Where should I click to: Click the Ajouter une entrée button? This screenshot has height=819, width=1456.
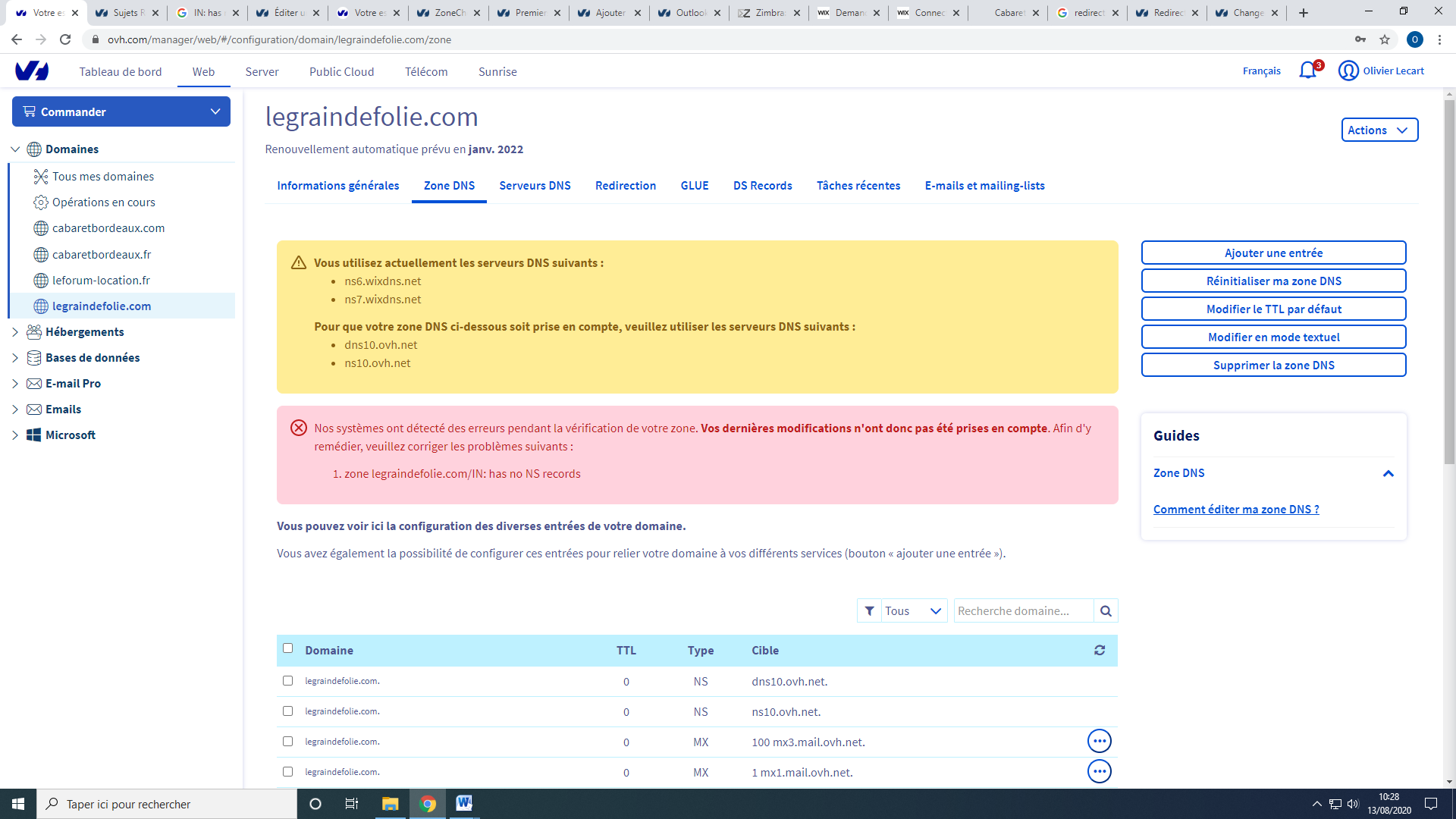(x=1273, y=253)
